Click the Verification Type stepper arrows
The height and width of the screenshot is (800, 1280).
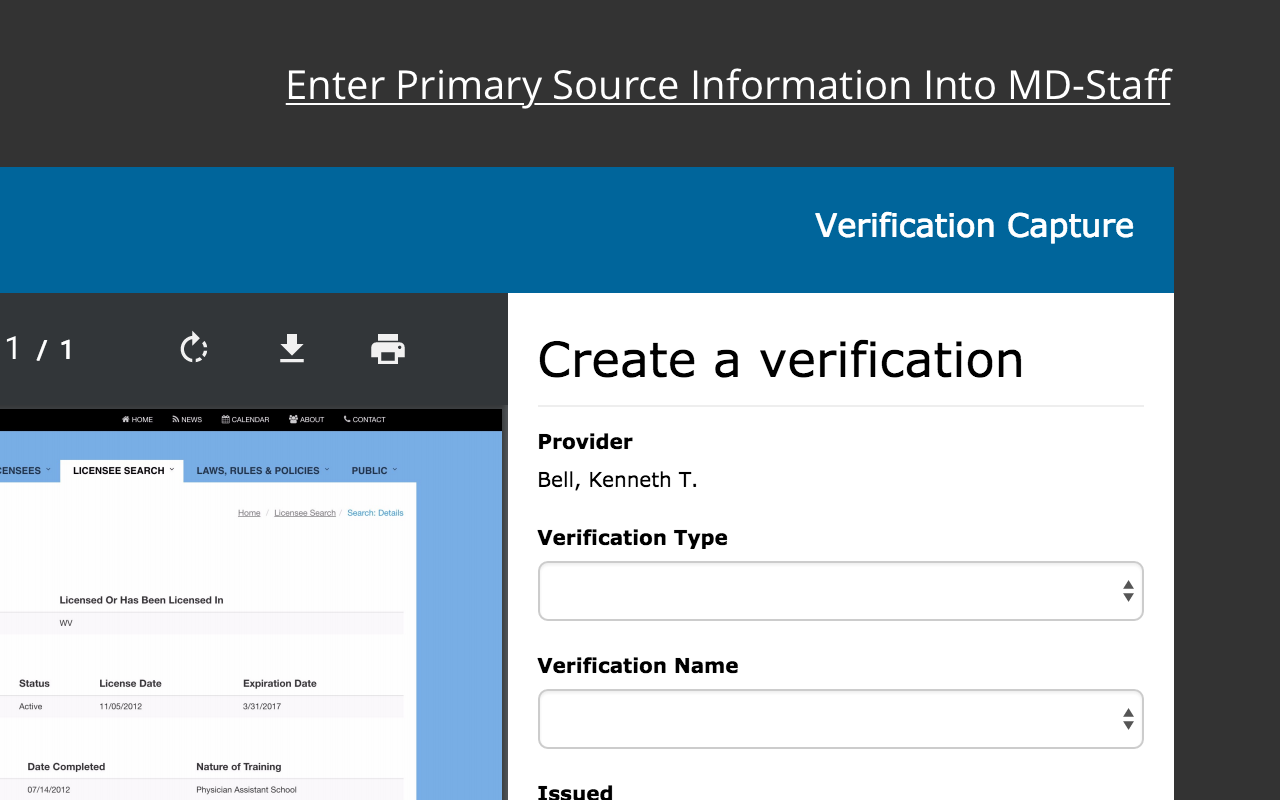point(1127,591)
